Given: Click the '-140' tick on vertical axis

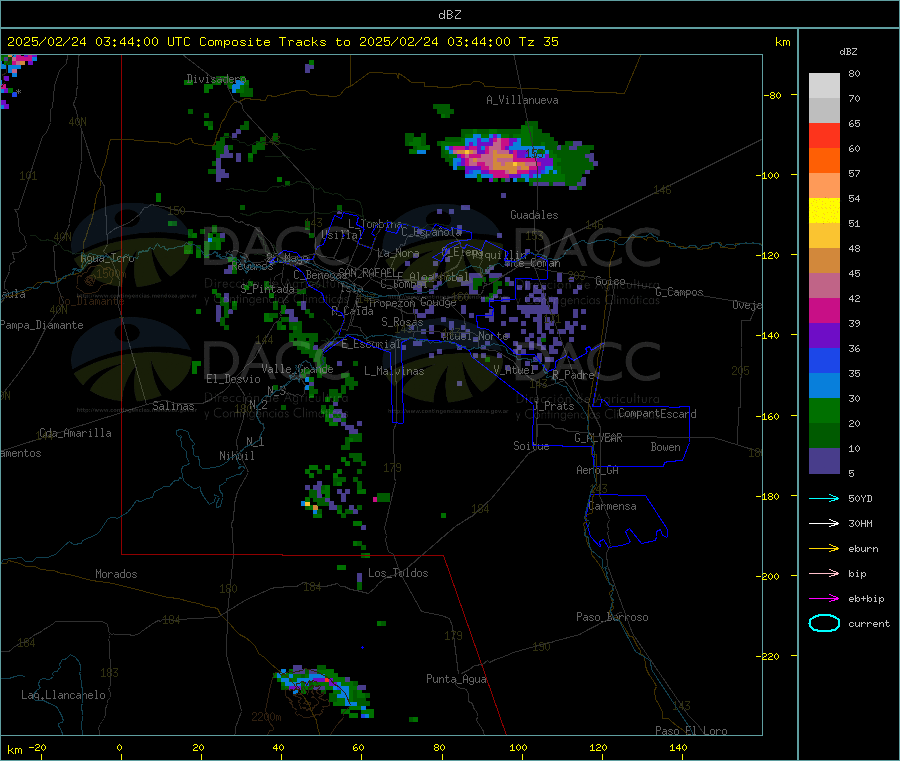Looking at the screenshot, I should point(770,335).
